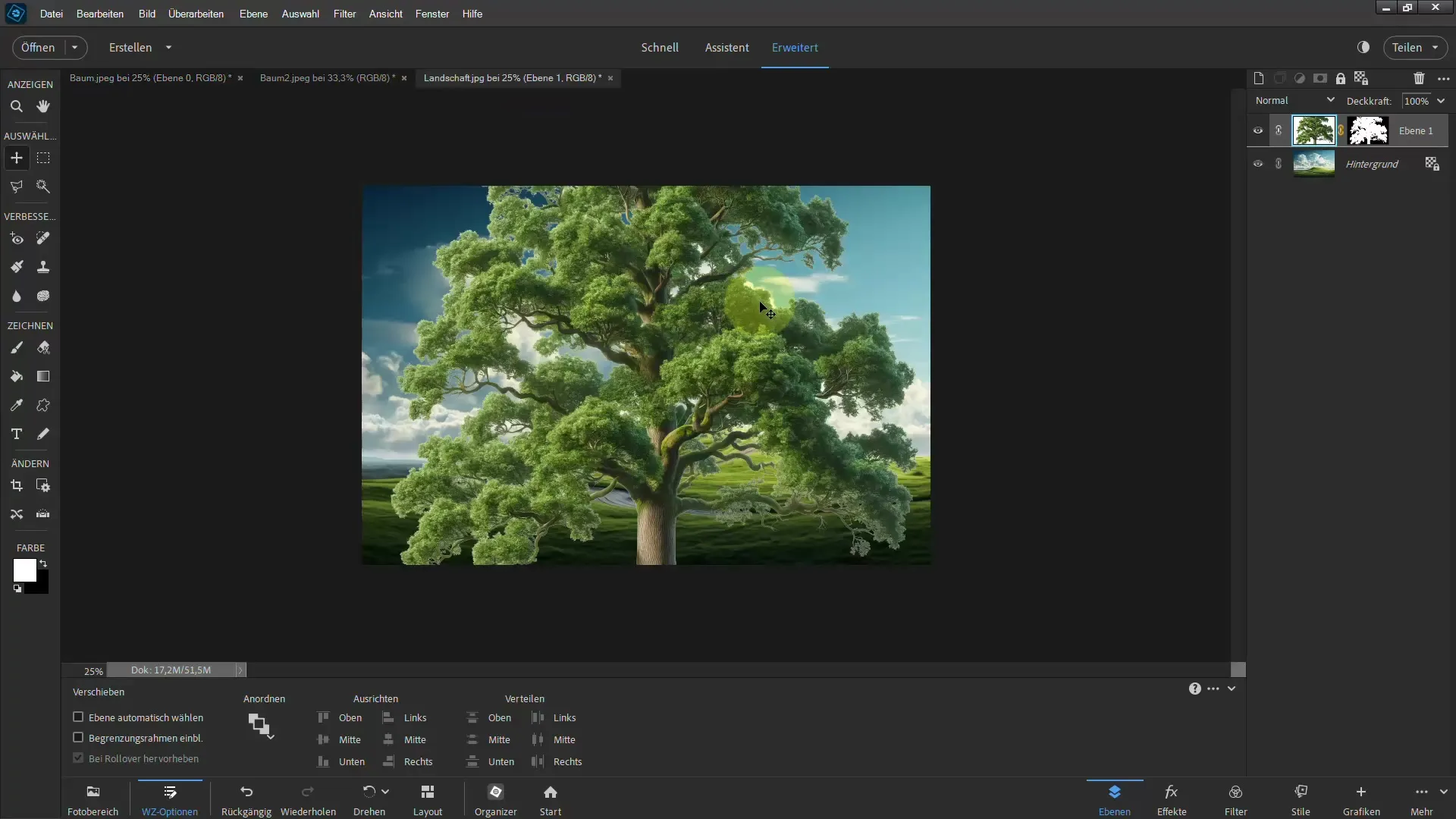Enable Ebene automatisch wählen checkbox

point(77,717)
